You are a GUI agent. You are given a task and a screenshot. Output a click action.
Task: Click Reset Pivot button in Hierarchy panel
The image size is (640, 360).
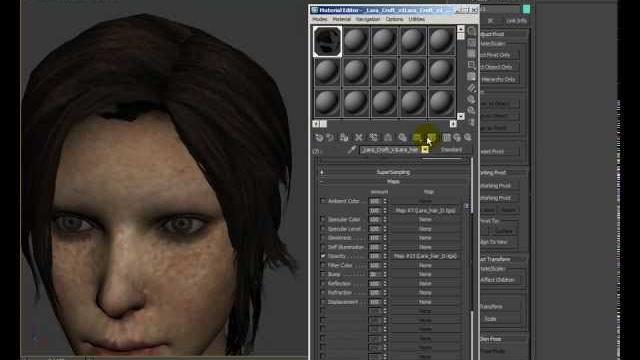[499, 152]
